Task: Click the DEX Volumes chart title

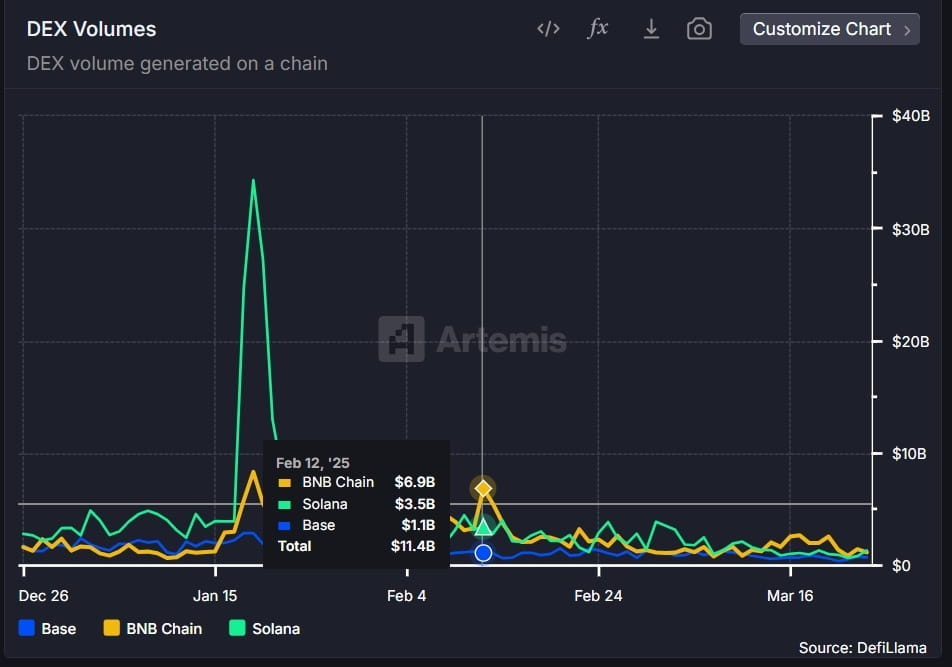Action: tap(92, 29)
